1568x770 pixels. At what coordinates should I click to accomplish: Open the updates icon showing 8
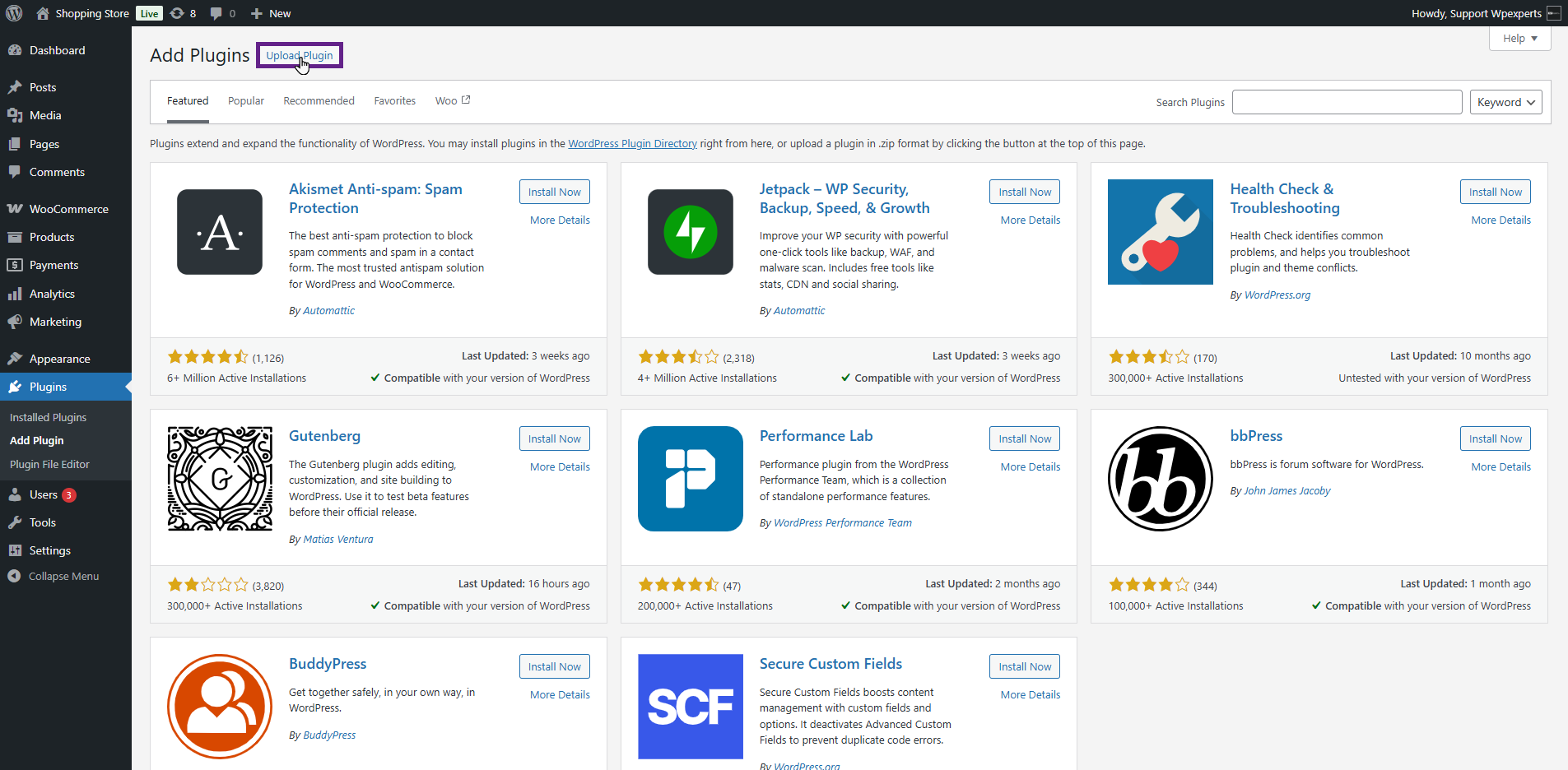pyautogui.click(x=183, y=13)
